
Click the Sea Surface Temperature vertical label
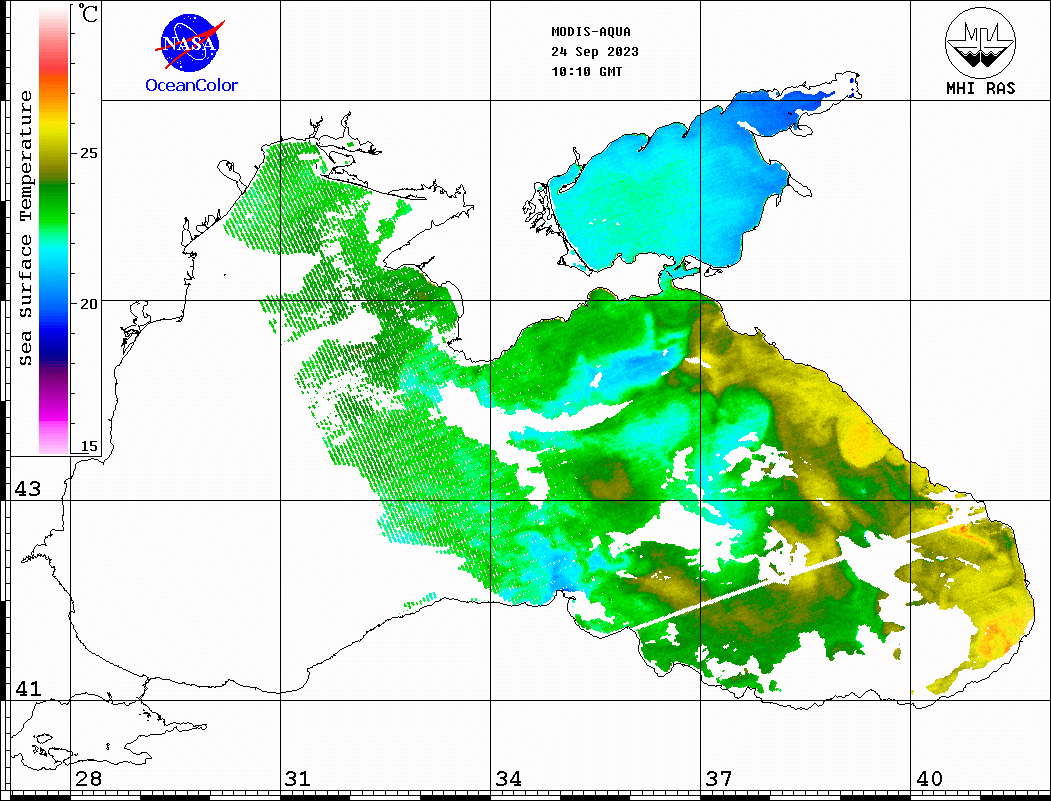click(x=25, y=228)
